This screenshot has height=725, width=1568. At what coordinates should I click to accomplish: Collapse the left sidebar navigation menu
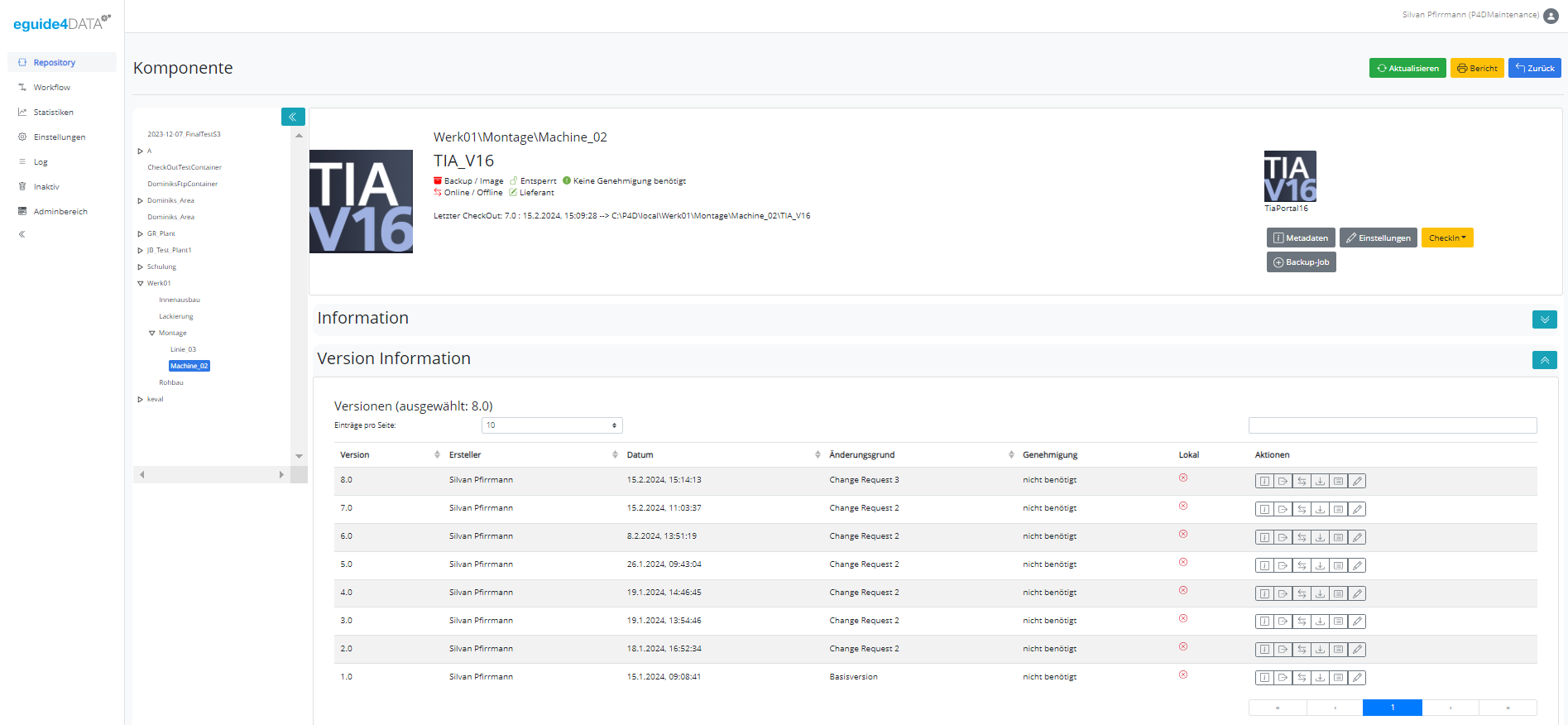22,234
